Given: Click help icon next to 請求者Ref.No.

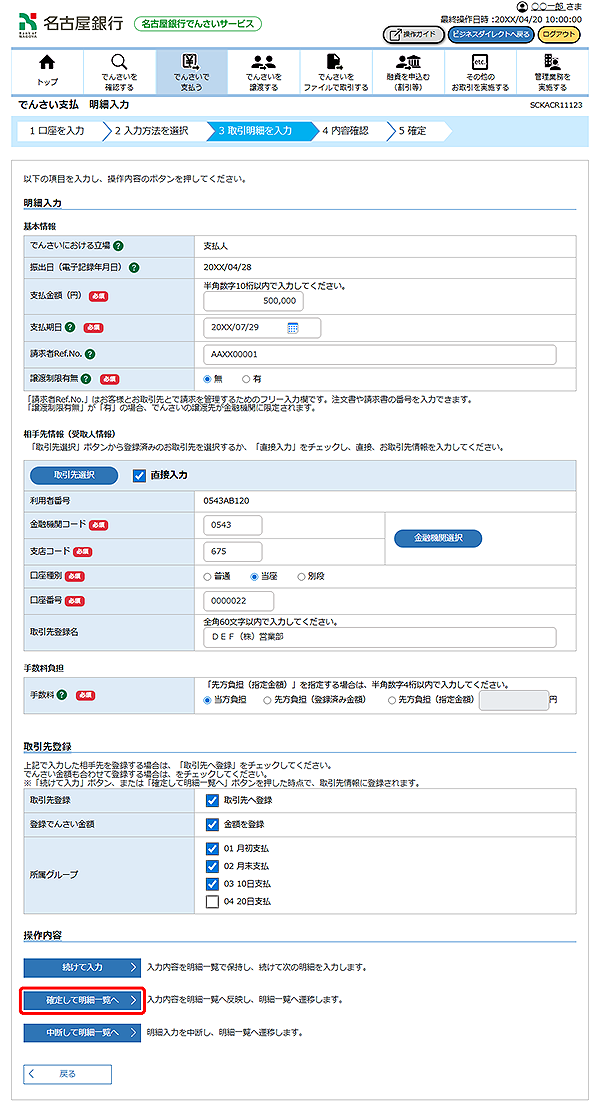Looking at the screenshot, I should pyautogui.click(x=90, y=354).
